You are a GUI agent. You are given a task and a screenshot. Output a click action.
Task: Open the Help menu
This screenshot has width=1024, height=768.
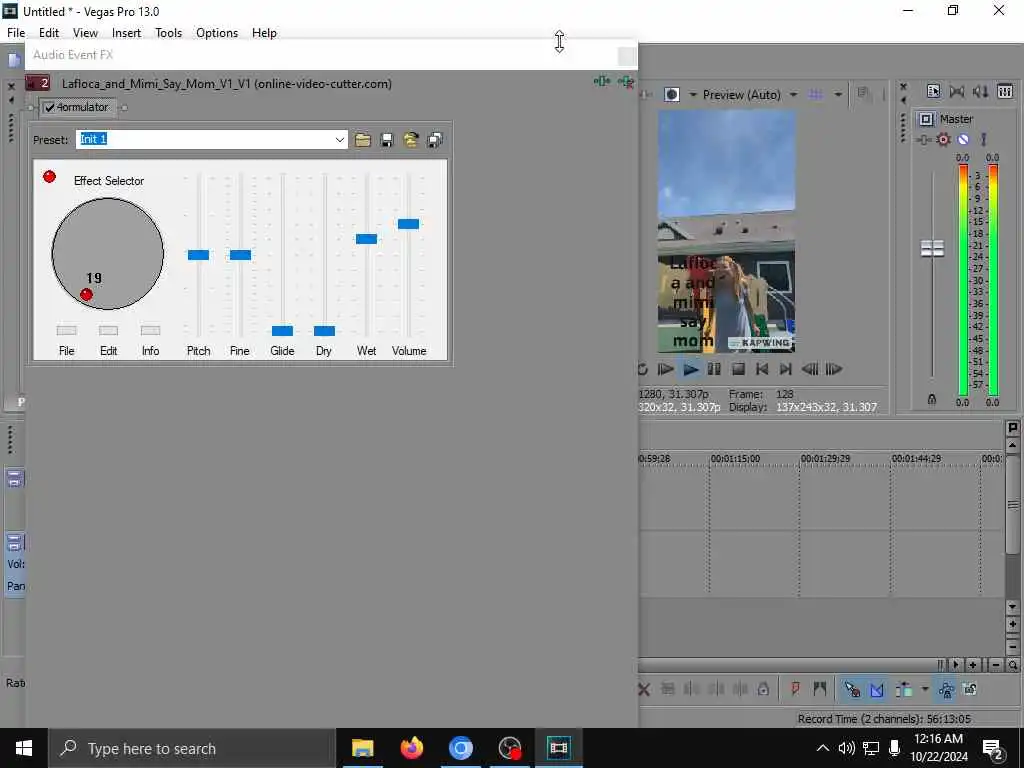tap(264, 33)
